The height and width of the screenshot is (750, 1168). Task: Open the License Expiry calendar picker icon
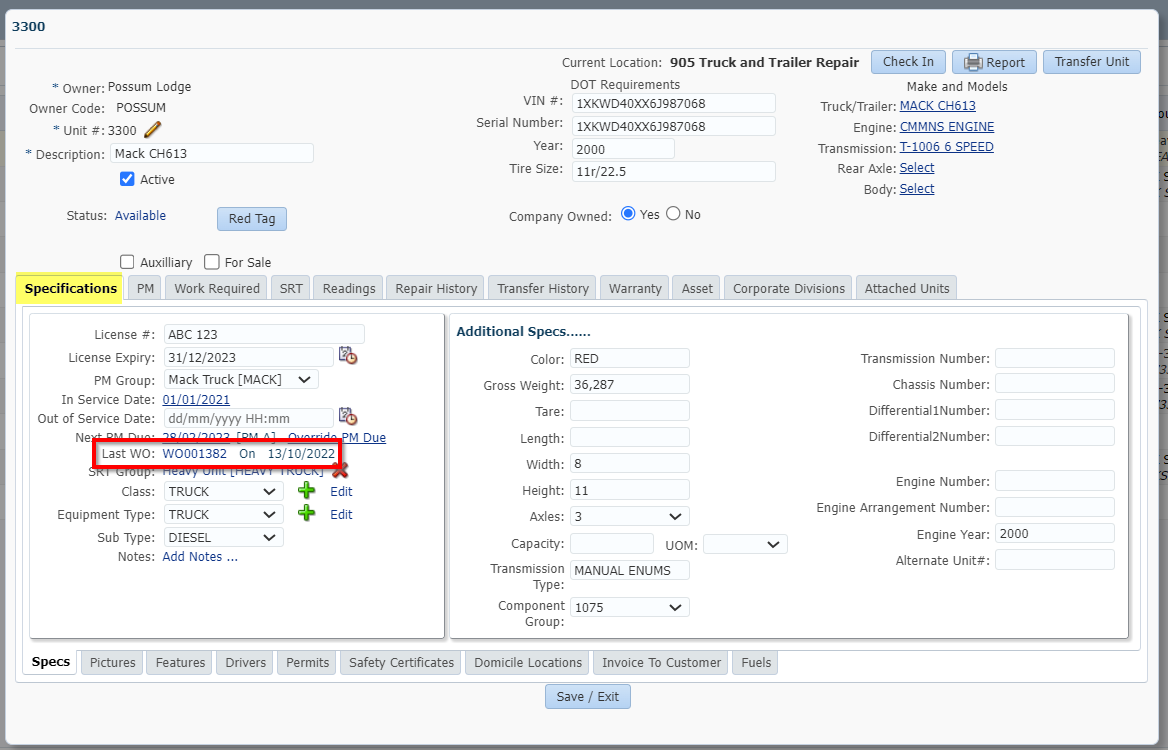[x=347, y=356]
